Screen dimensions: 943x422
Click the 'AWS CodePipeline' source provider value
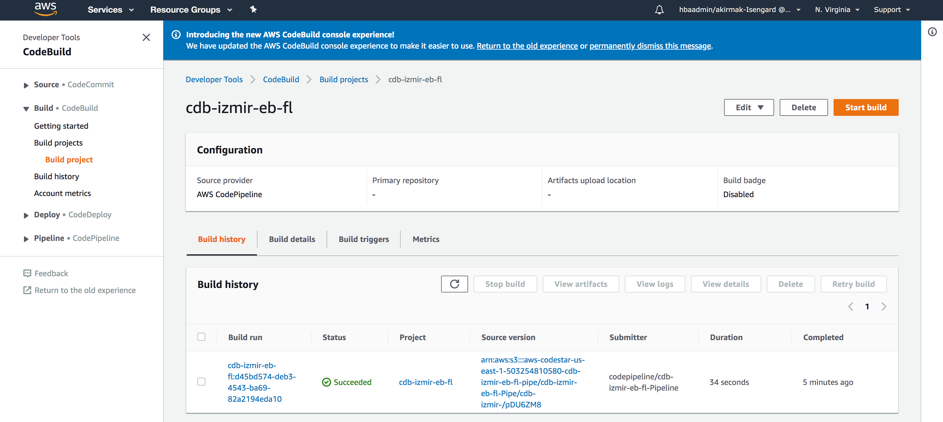tap(227, 194)
